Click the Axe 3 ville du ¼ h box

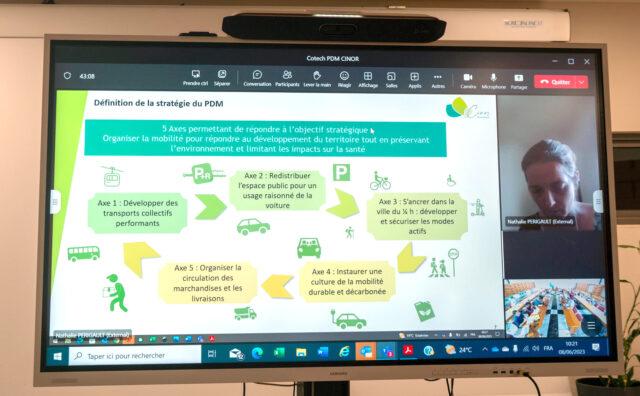[x=417, y=216]
